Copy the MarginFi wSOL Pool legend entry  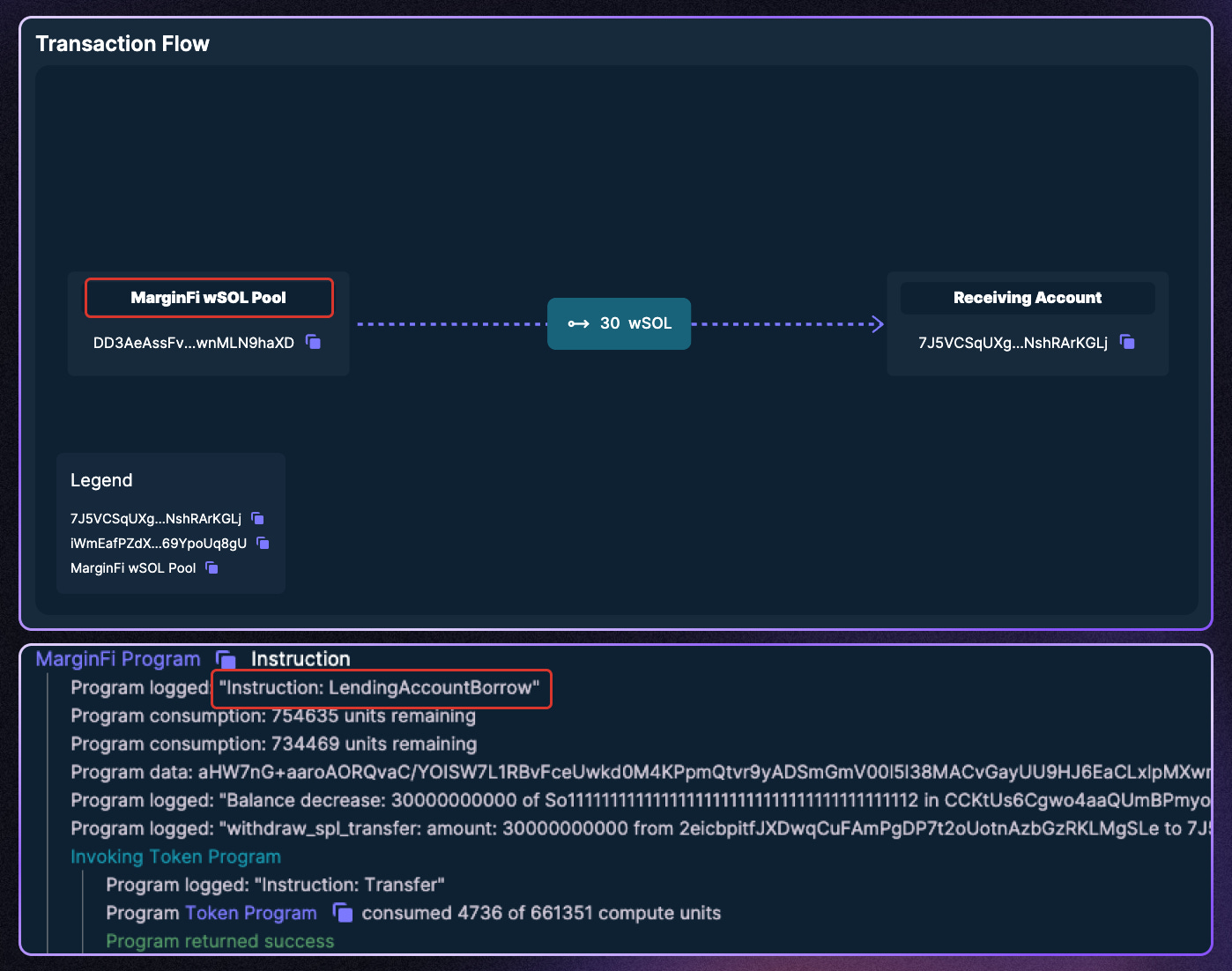212,568
